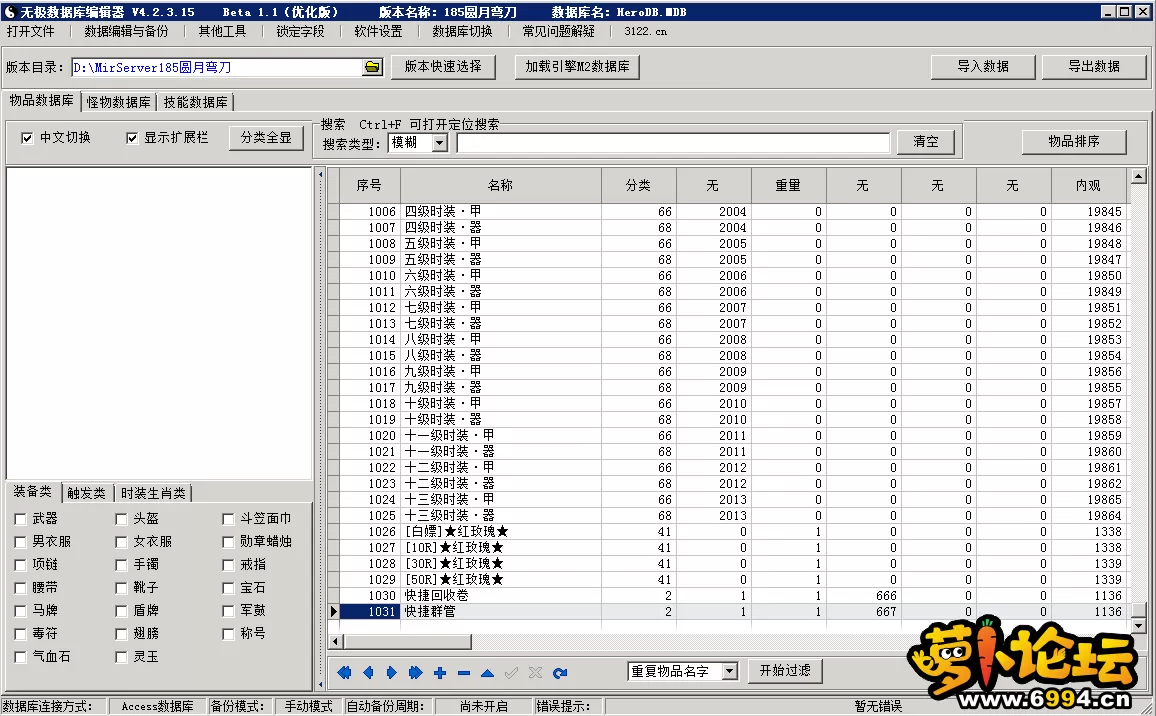1156x716 pixels.
Task: Switch to 怪物数据库 tab
Action: [118, 102]
